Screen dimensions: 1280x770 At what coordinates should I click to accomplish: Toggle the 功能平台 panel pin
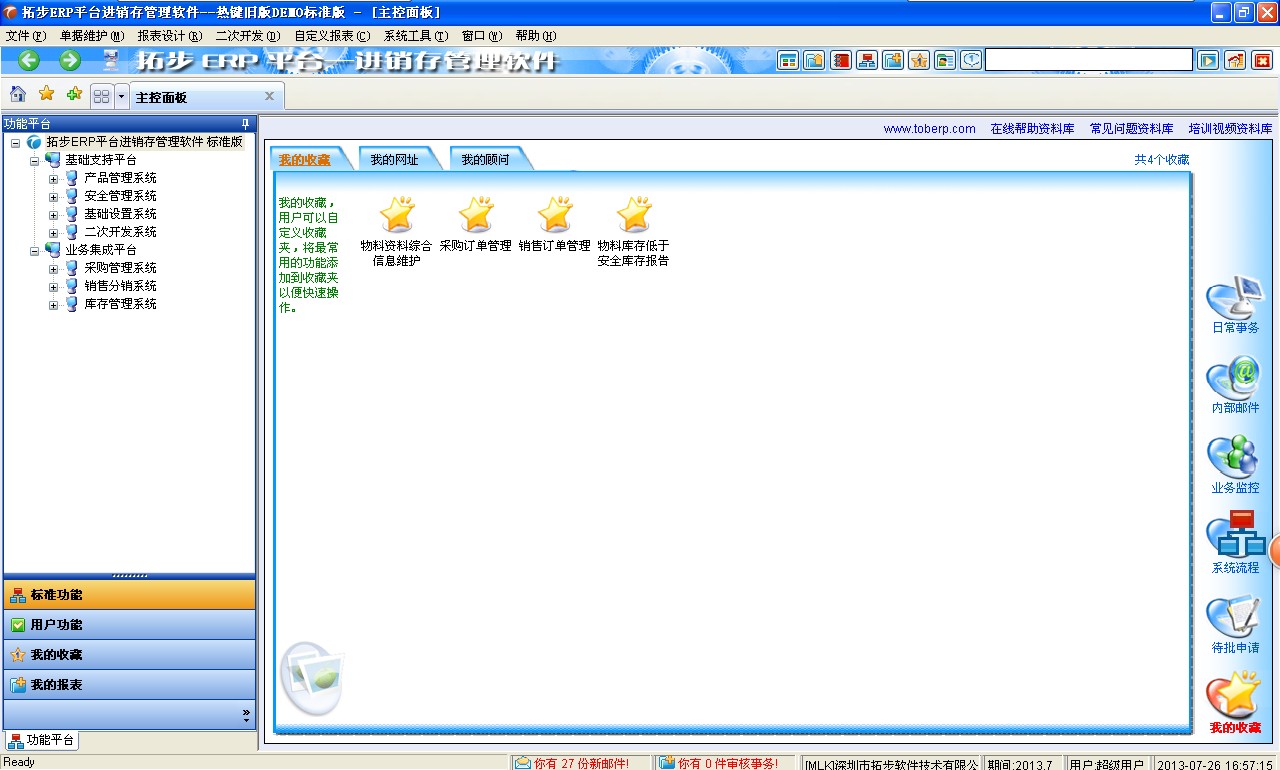pyautogui.click(x=246, y=124)
